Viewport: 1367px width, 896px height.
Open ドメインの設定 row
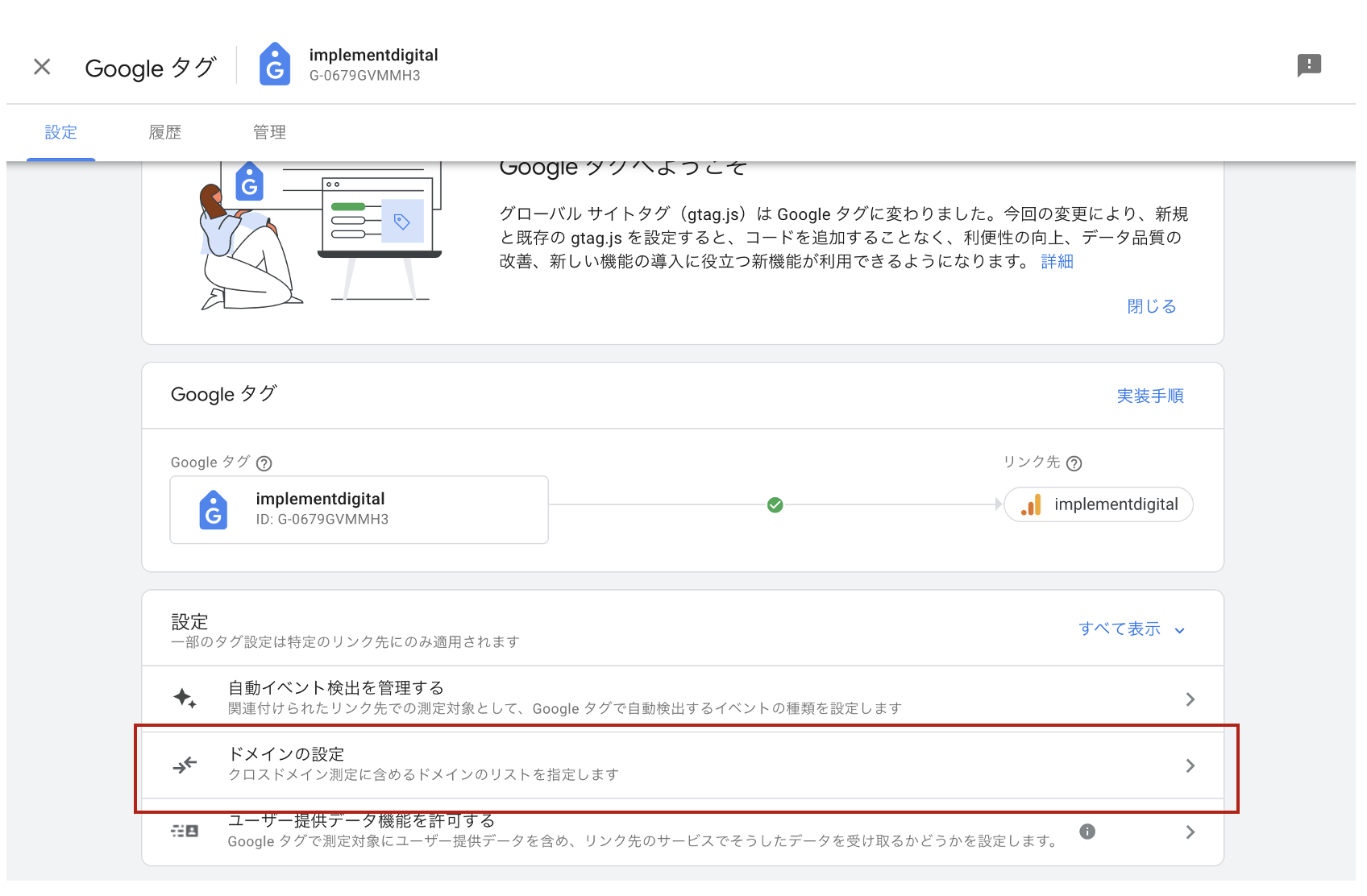click(683, 765)
